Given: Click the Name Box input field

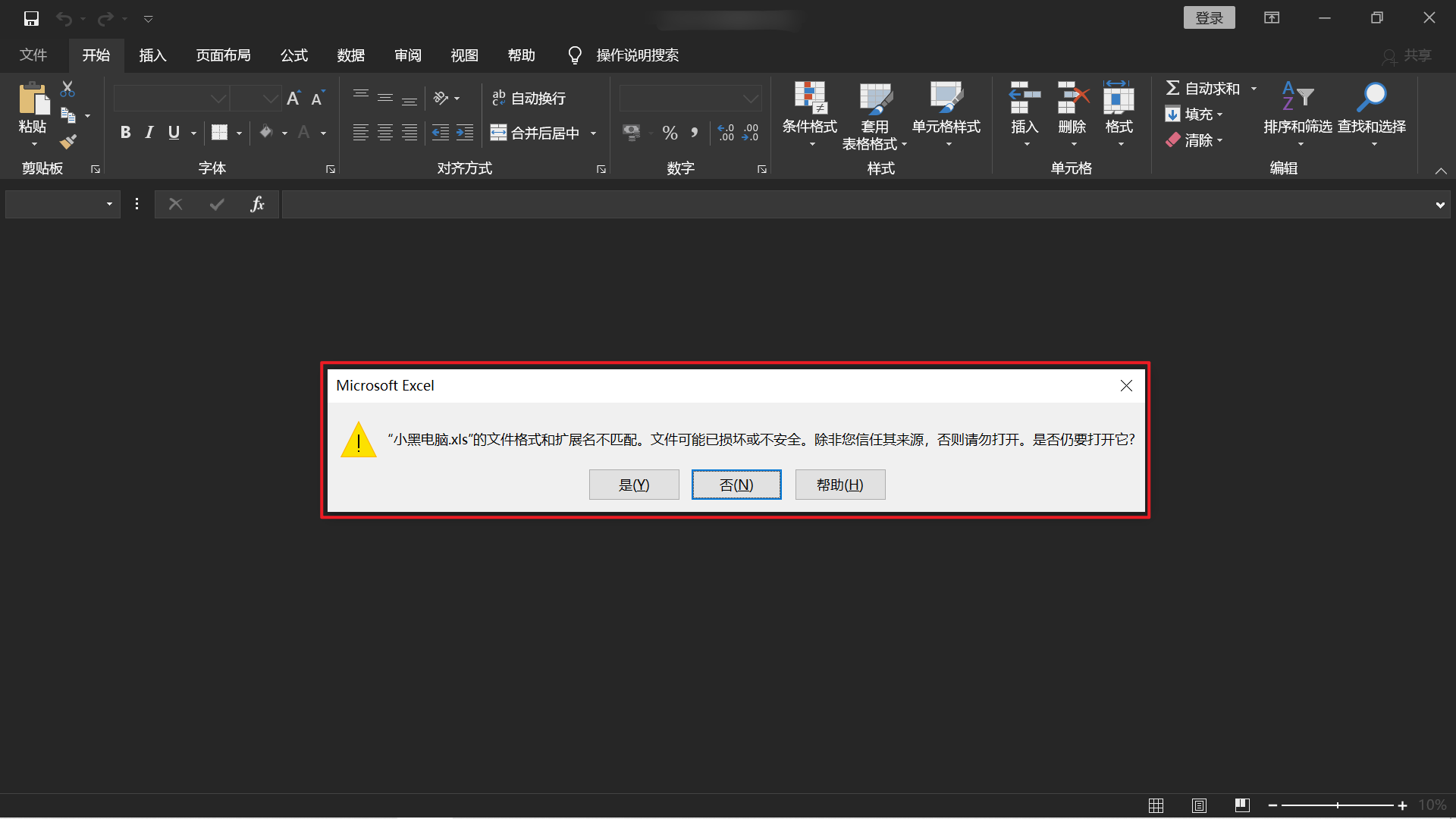Looking at the screenshot, I should tap(53, 204).
